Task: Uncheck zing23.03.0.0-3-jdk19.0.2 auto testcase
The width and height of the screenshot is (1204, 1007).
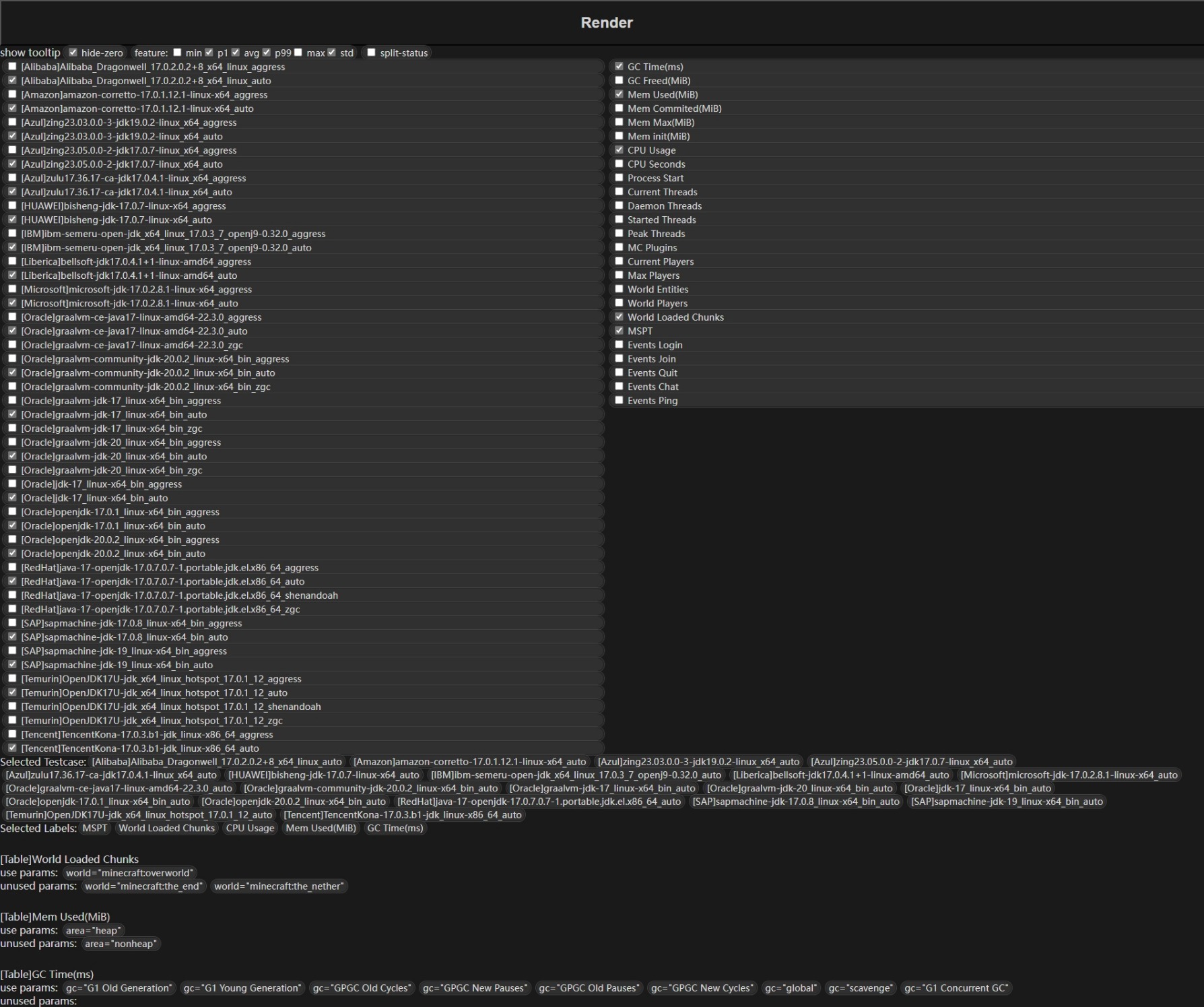Action: point(12,136)
